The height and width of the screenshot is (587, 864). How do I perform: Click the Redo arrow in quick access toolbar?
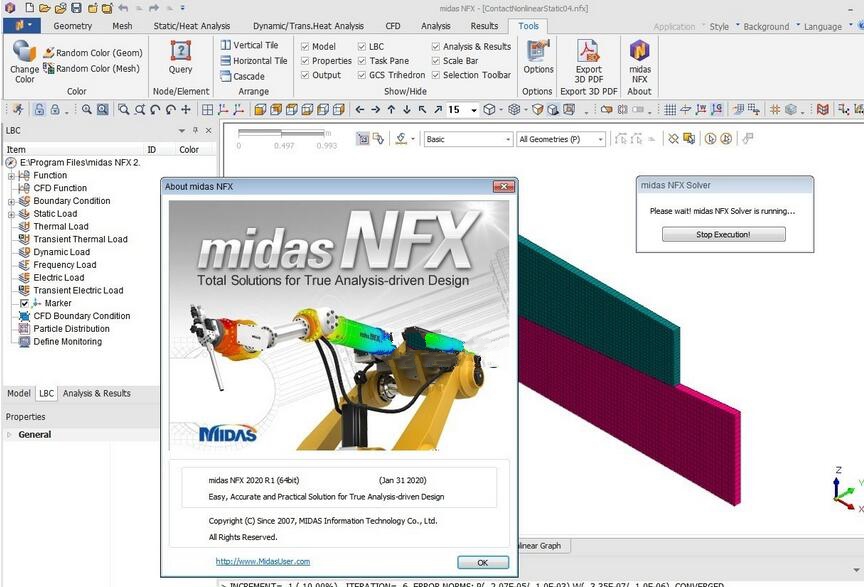154,8
